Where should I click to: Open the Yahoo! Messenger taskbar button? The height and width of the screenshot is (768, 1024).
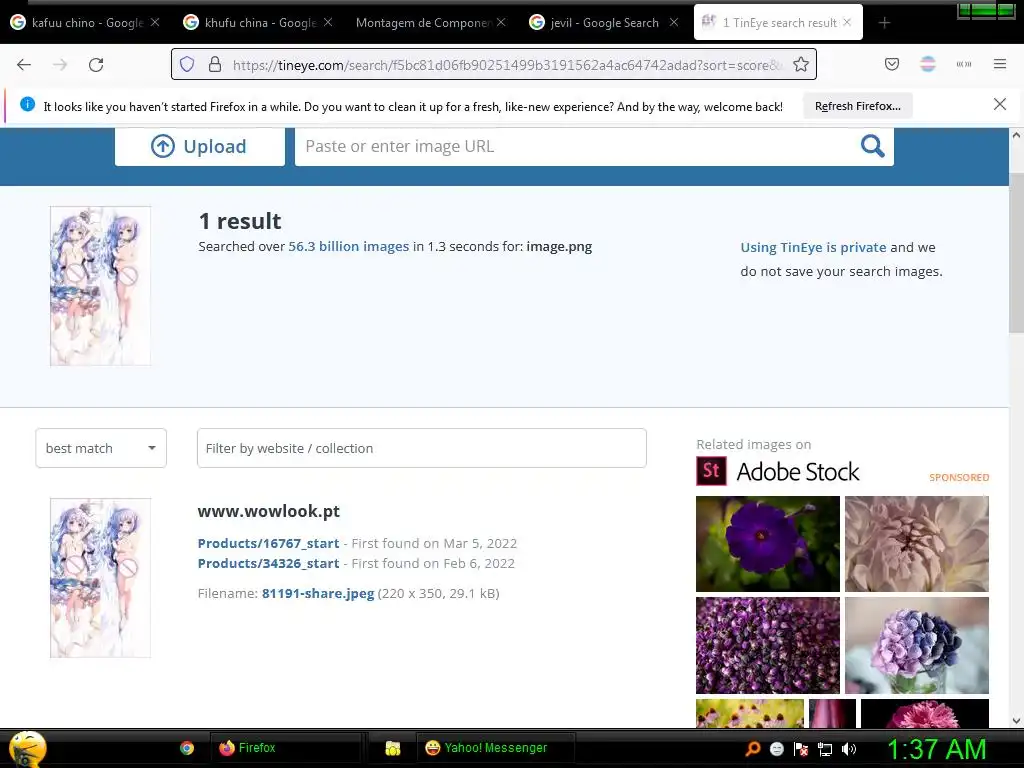[495, 748]
